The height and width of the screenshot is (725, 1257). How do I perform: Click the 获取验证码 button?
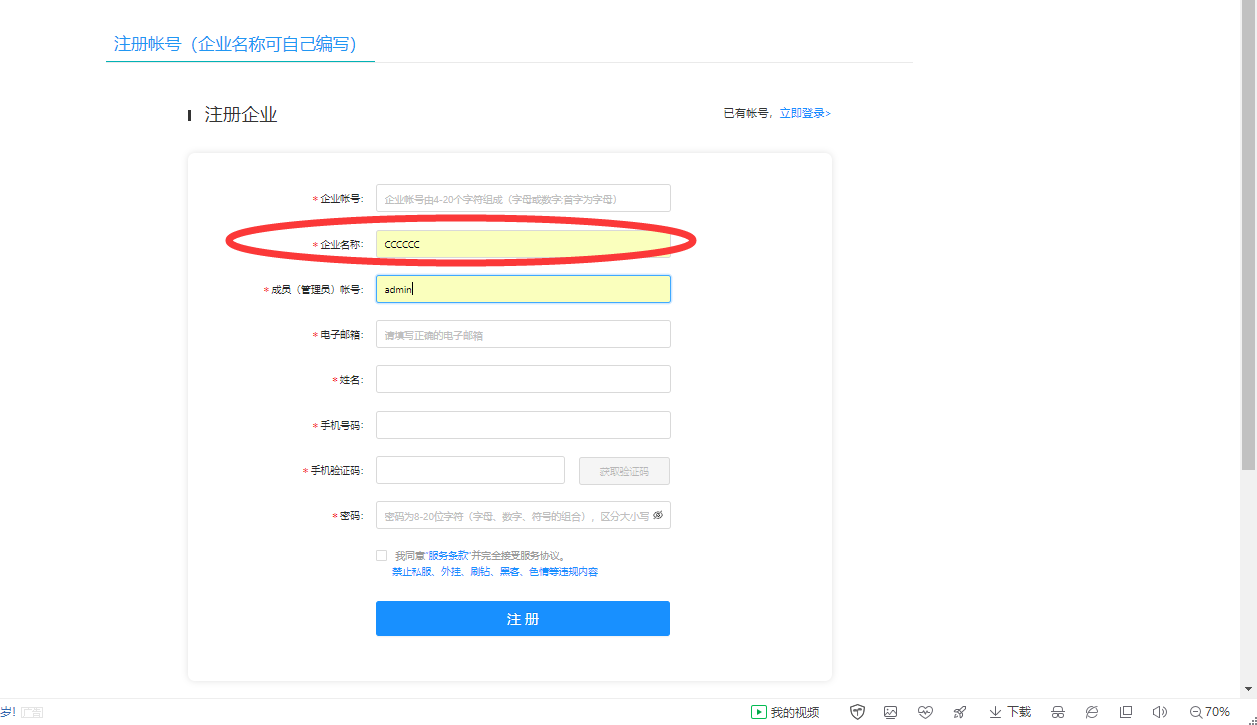624,471
